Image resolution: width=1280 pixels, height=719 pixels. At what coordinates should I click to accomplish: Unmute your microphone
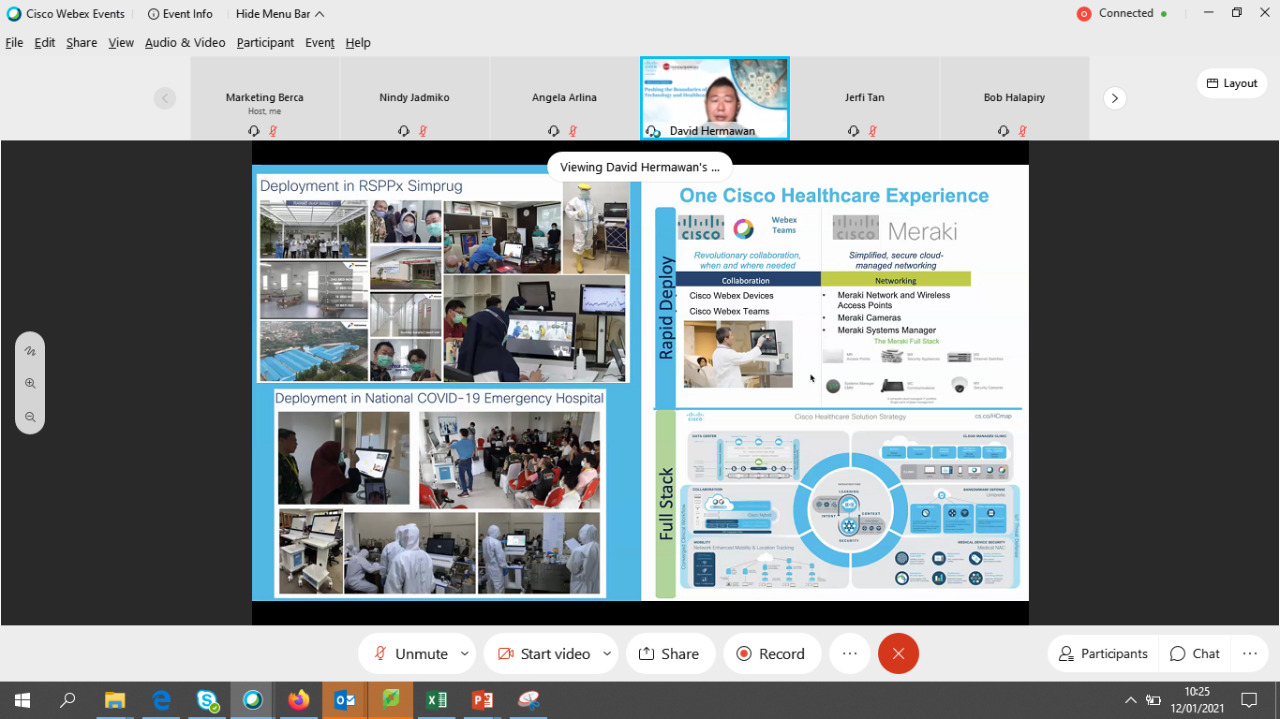pyautogui.click(x=410, y=654)
